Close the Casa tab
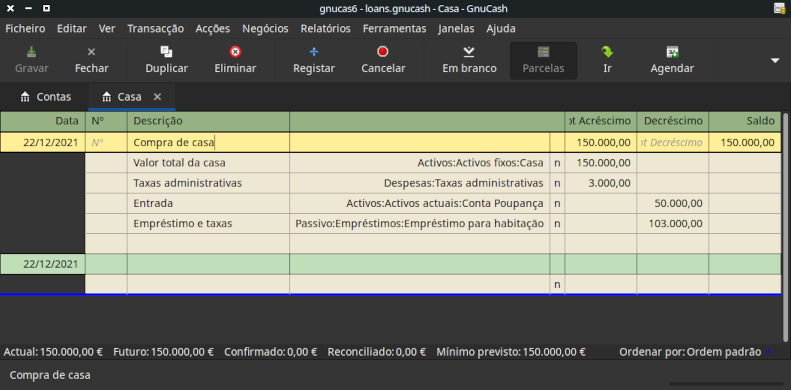This screenshot has height=390, width=791. tap(157, 97)
